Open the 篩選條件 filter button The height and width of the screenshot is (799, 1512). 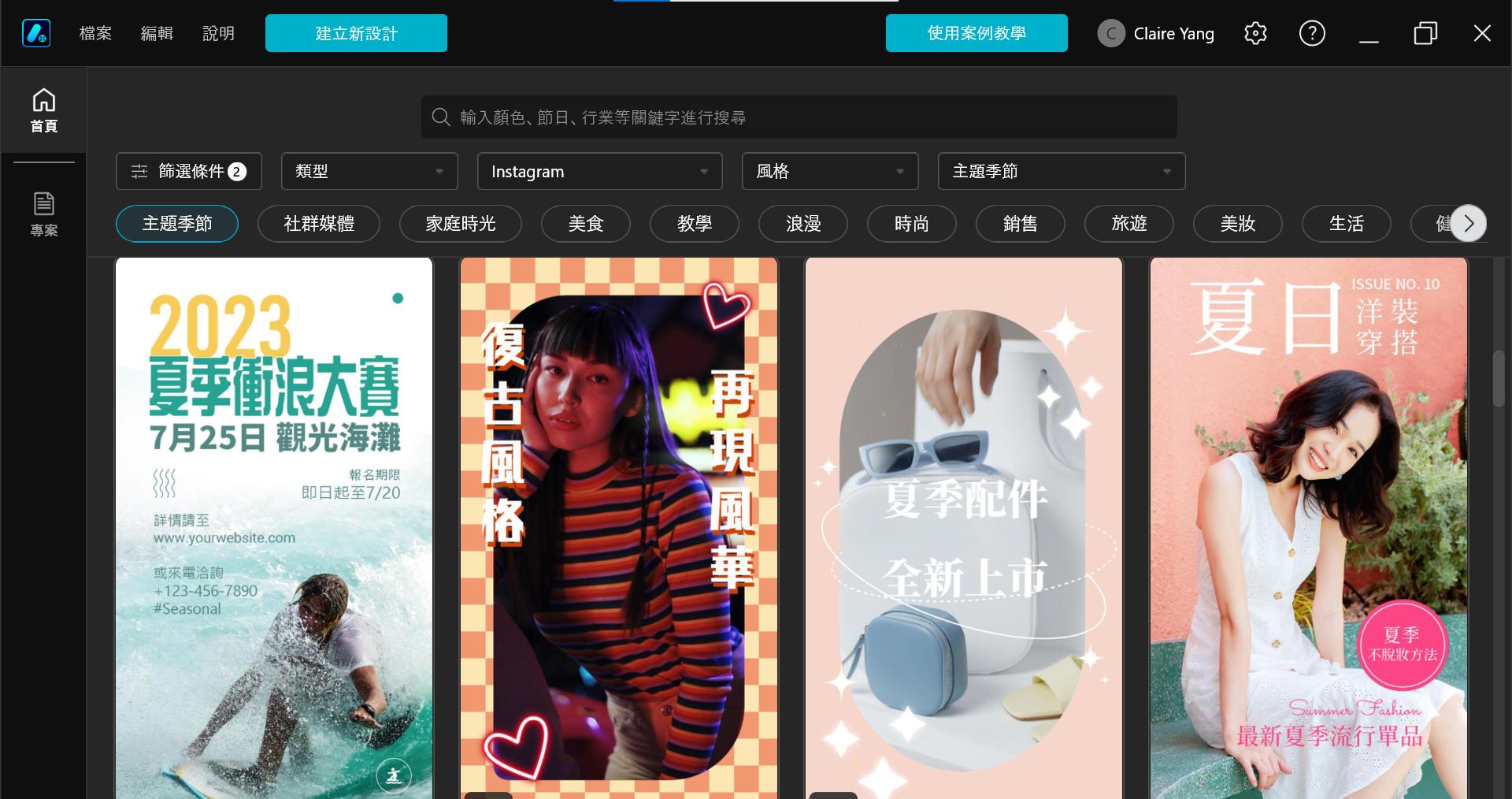click(189, 171)
